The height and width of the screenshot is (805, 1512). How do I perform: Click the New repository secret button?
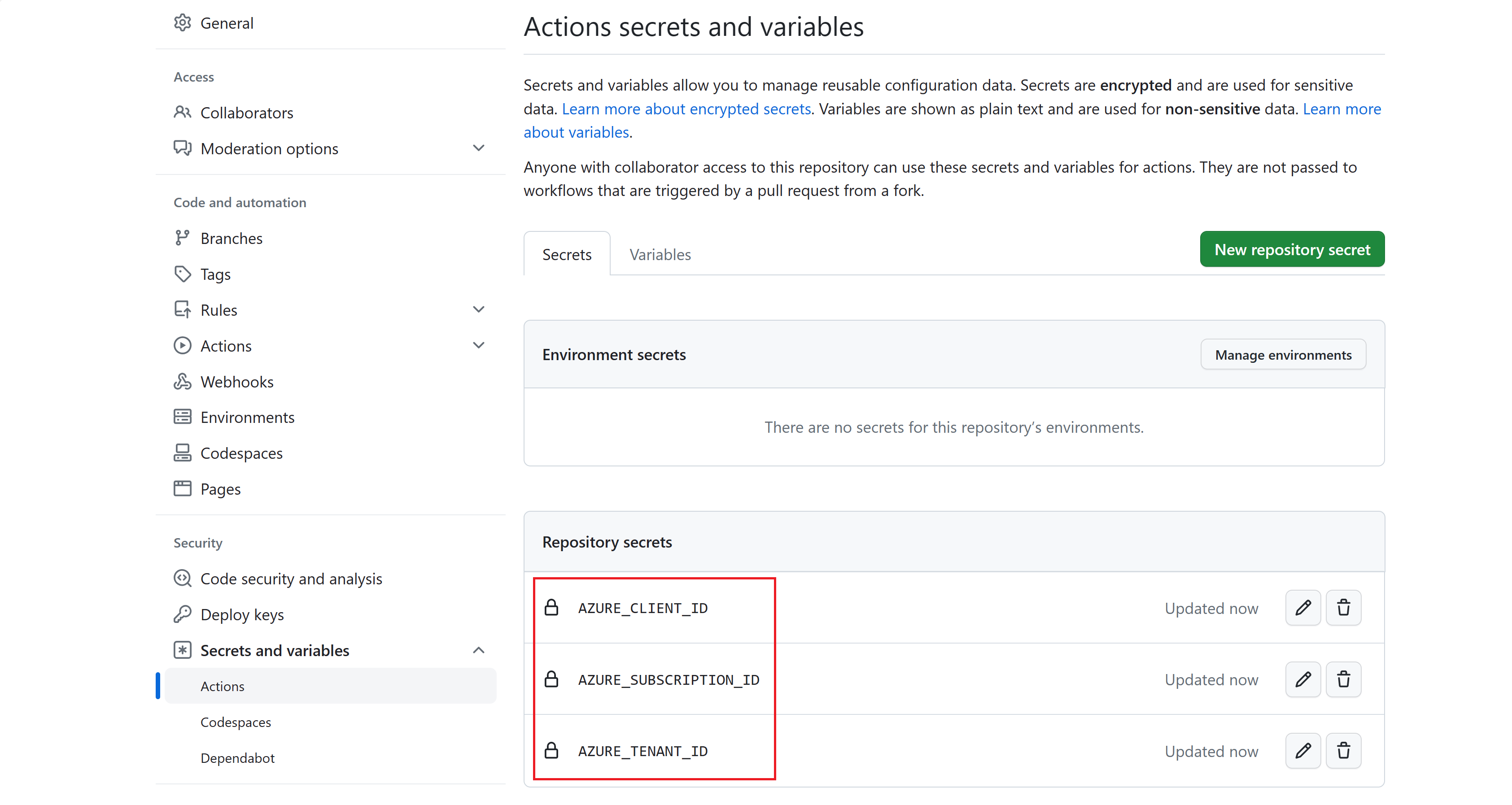1292,249
